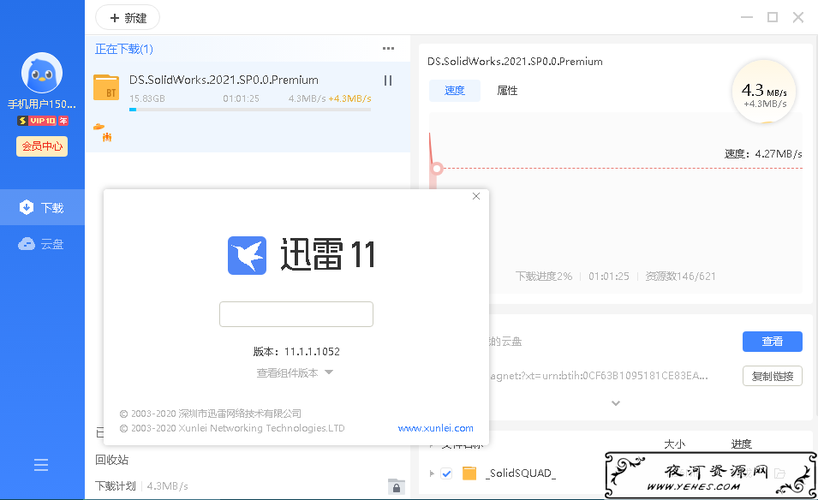Select the 下载 sidebar item
Image resolution: width=818 pixels, height=500 pixels.
(42, 208)
